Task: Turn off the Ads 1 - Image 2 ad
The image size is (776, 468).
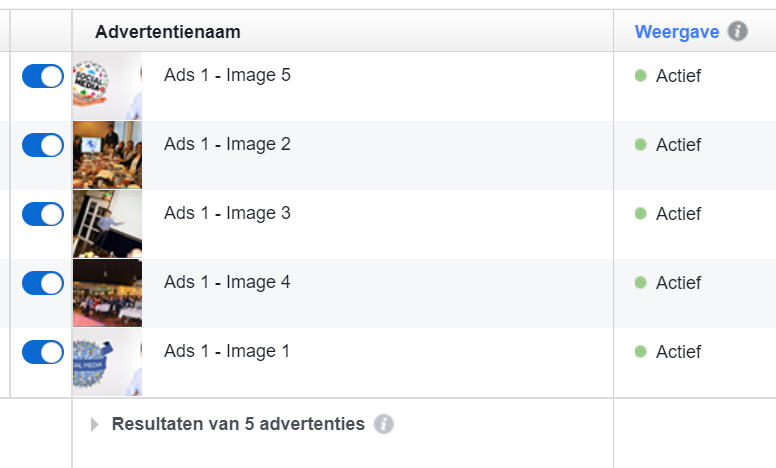Action: 43,145
